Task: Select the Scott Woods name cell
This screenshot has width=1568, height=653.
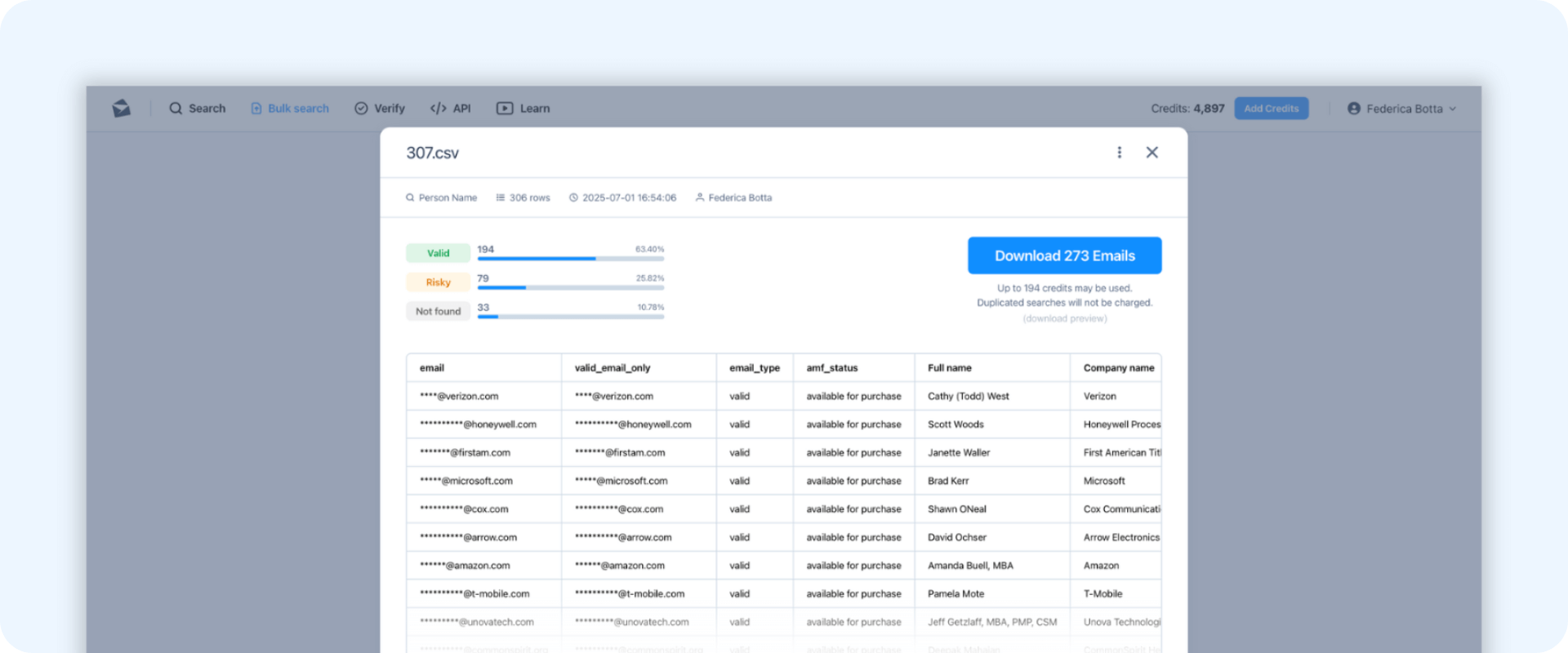Action: click(x=992, y=424)
